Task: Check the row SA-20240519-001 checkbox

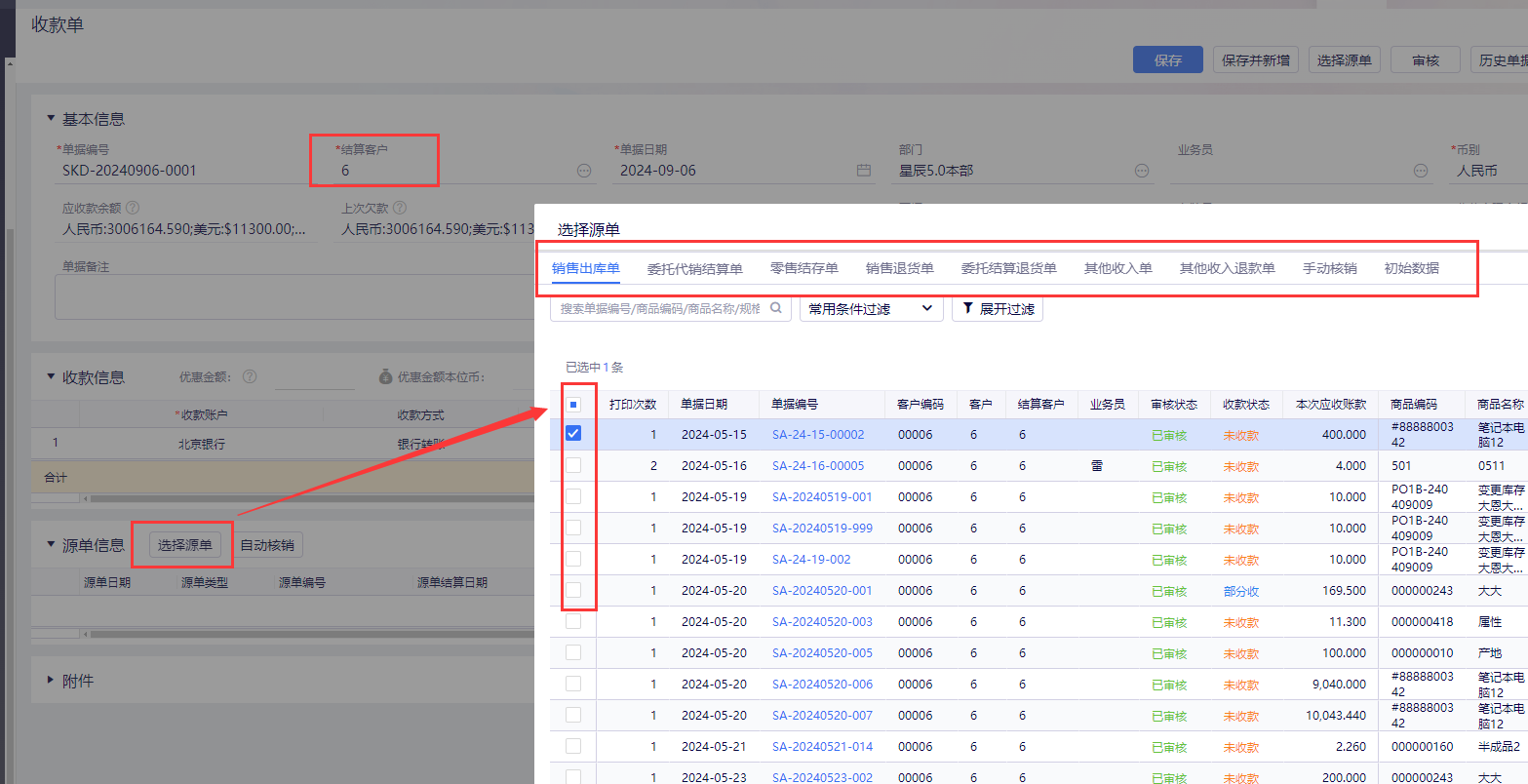Action: coord(573,496)
